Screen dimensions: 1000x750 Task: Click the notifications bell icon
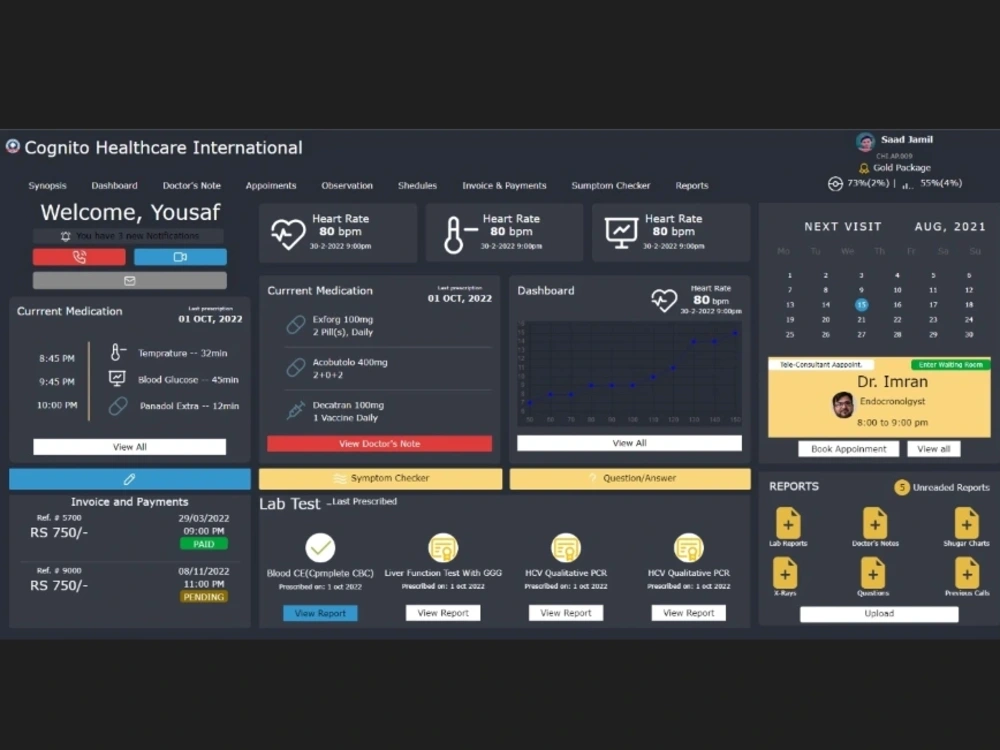coord(65,237)
